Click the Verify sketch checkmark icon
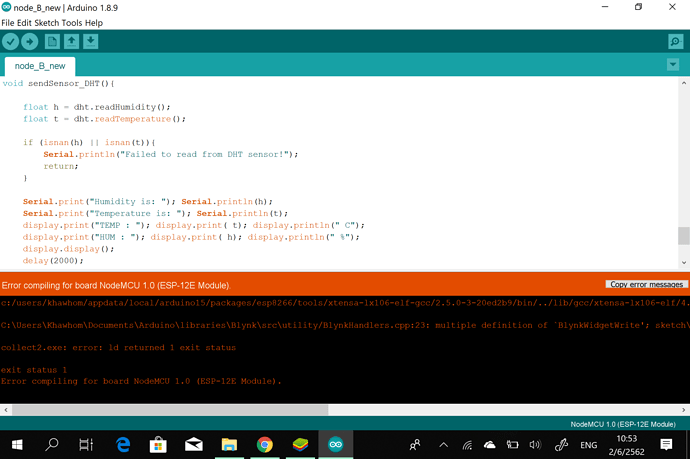 coord(11,42)
